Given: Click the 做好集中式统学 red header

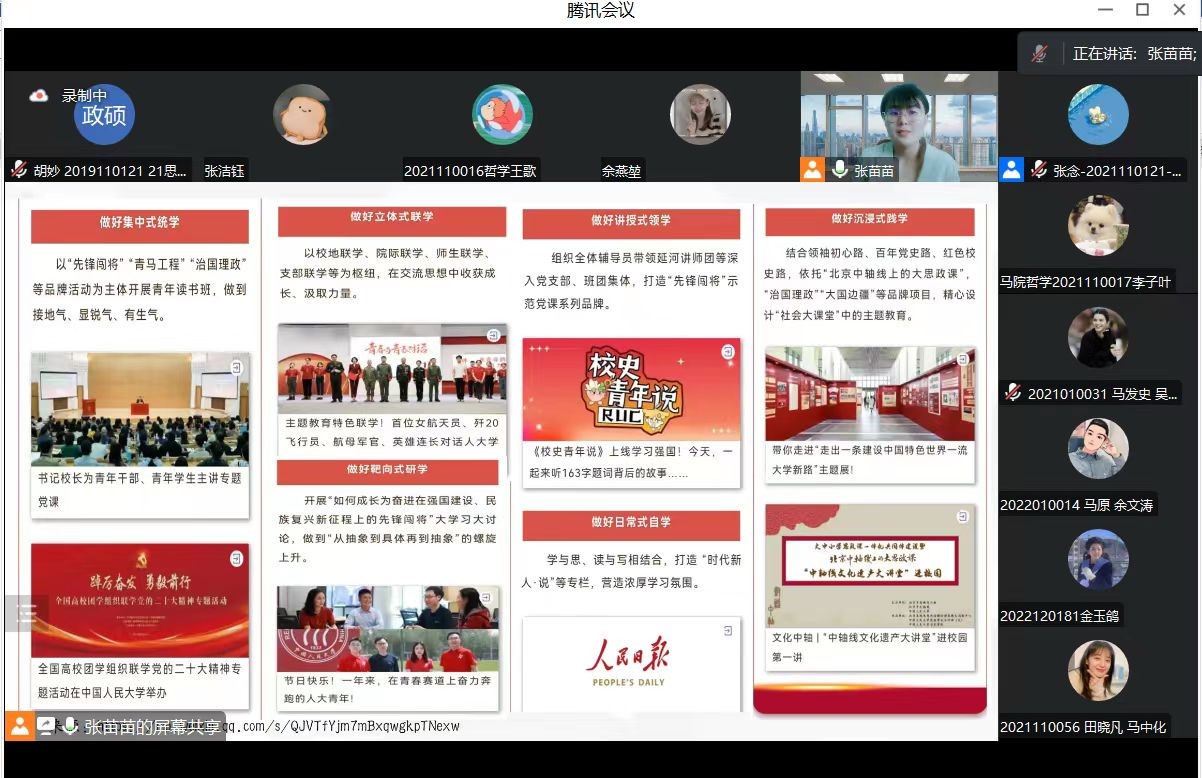Looking at the screenshot, I should (x=139, y=224).
